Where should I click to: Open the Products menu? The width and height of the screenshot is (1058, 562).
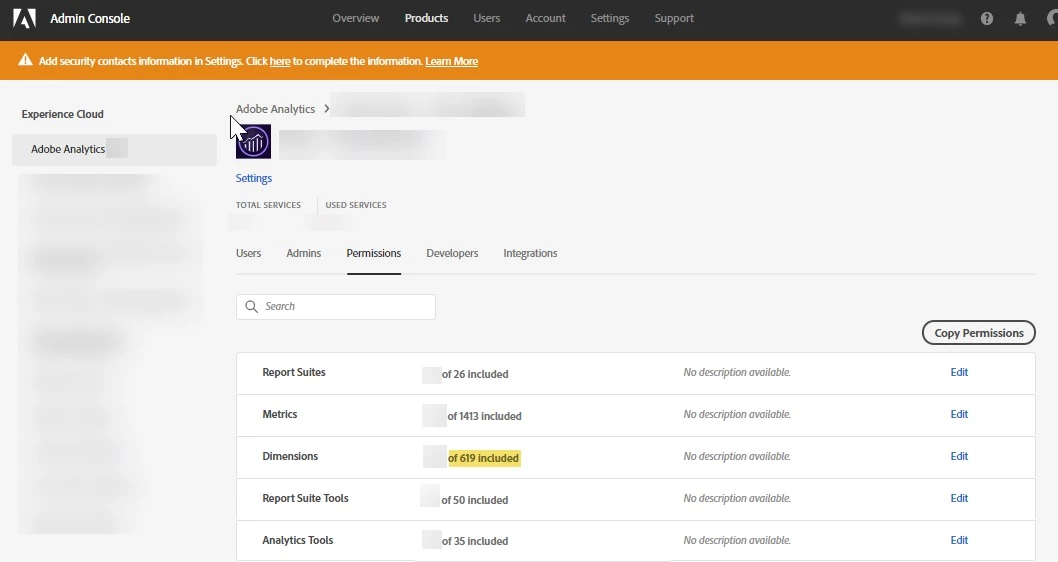pos(426,18)
